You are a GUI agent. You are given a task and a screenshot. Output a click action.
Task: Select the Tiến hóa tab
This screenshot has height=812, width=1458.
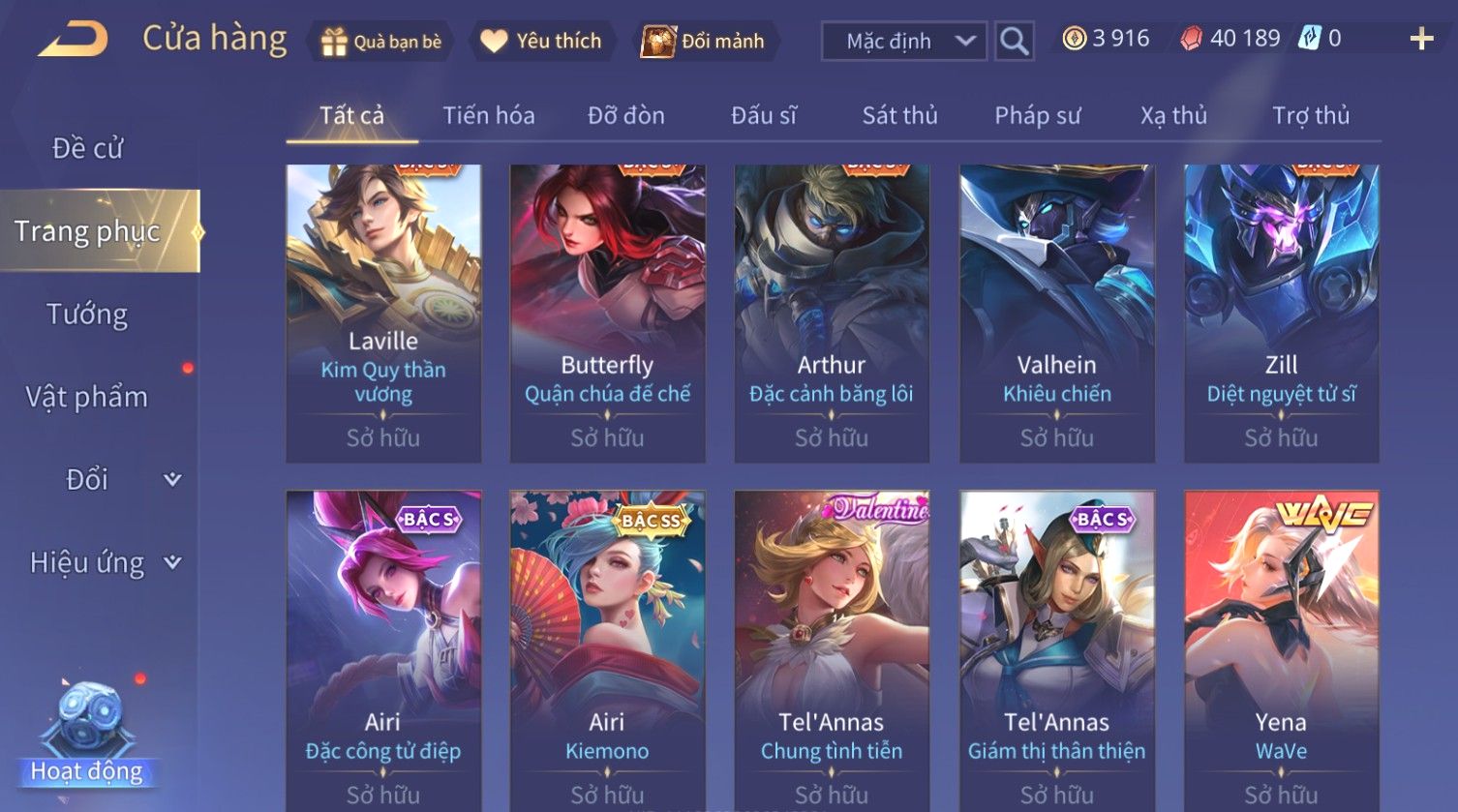[488, 116]
